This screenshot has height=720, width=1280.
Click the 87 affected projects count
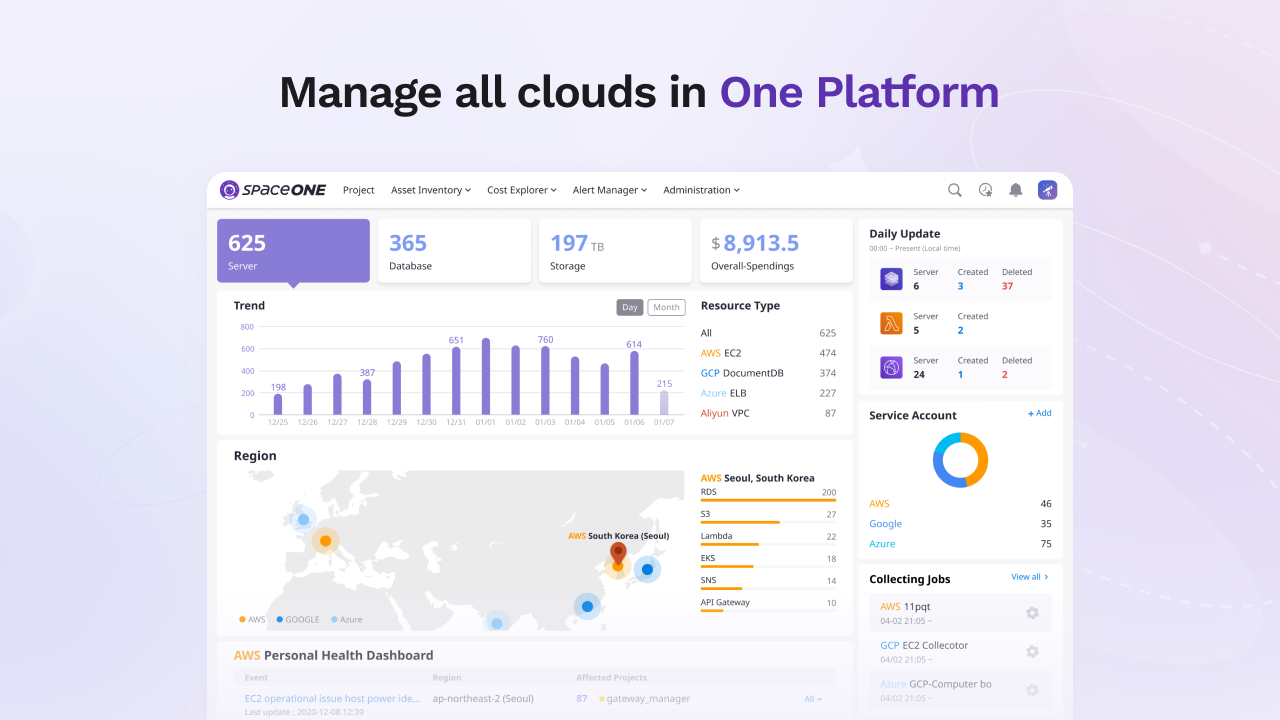(x=582, y=699)
